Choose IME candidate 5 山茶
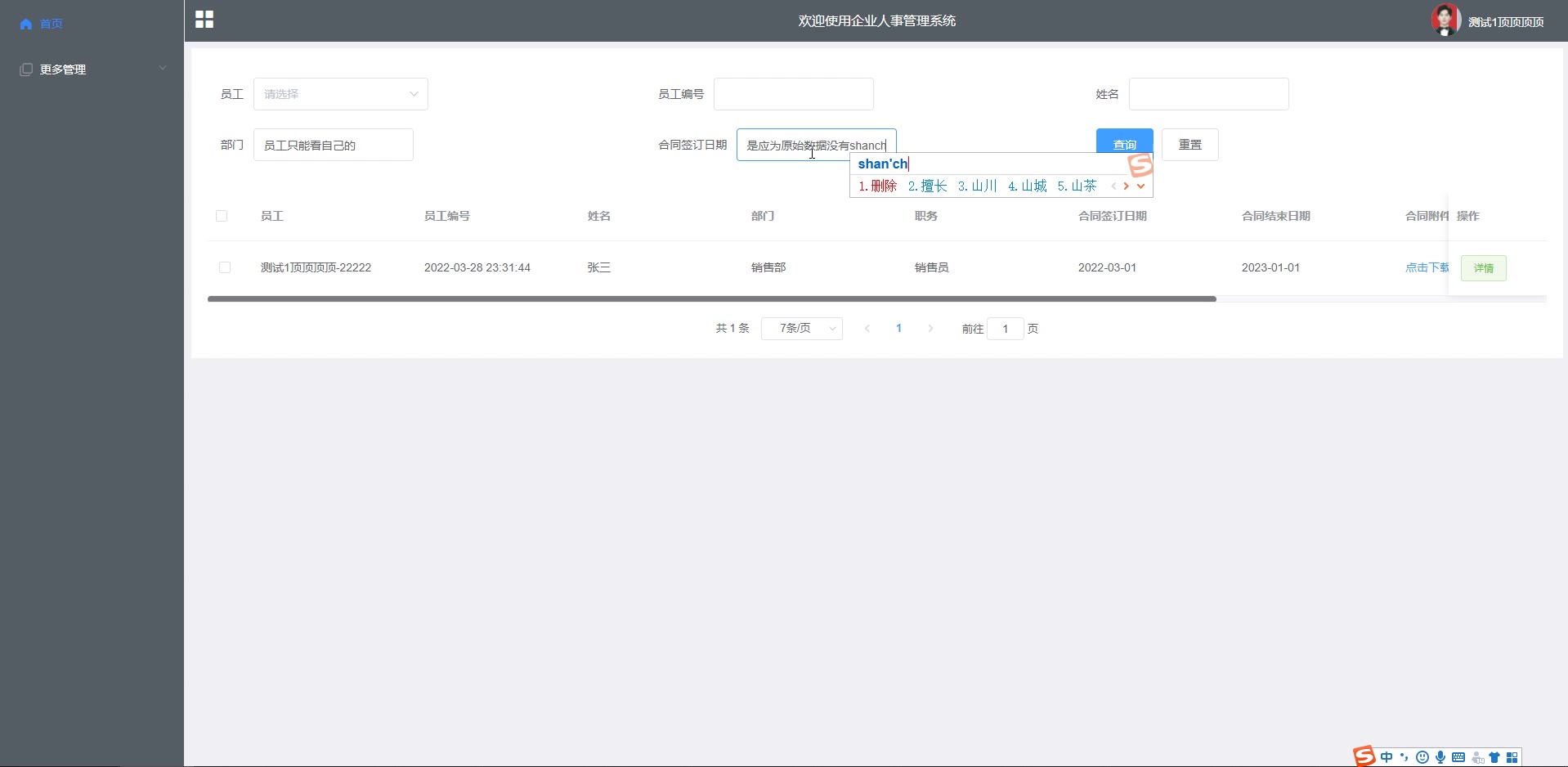The image size is (1568, 767). click(1077, 186)
